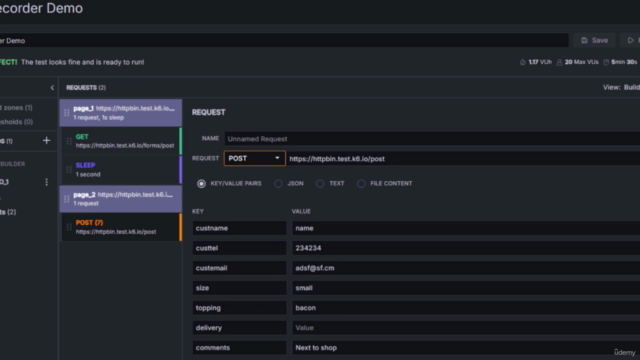The width and height of the screenshot is (640, 360).
Task: Click the Run button beside Save
Action: pyautogui.click(x=631, y=40)
